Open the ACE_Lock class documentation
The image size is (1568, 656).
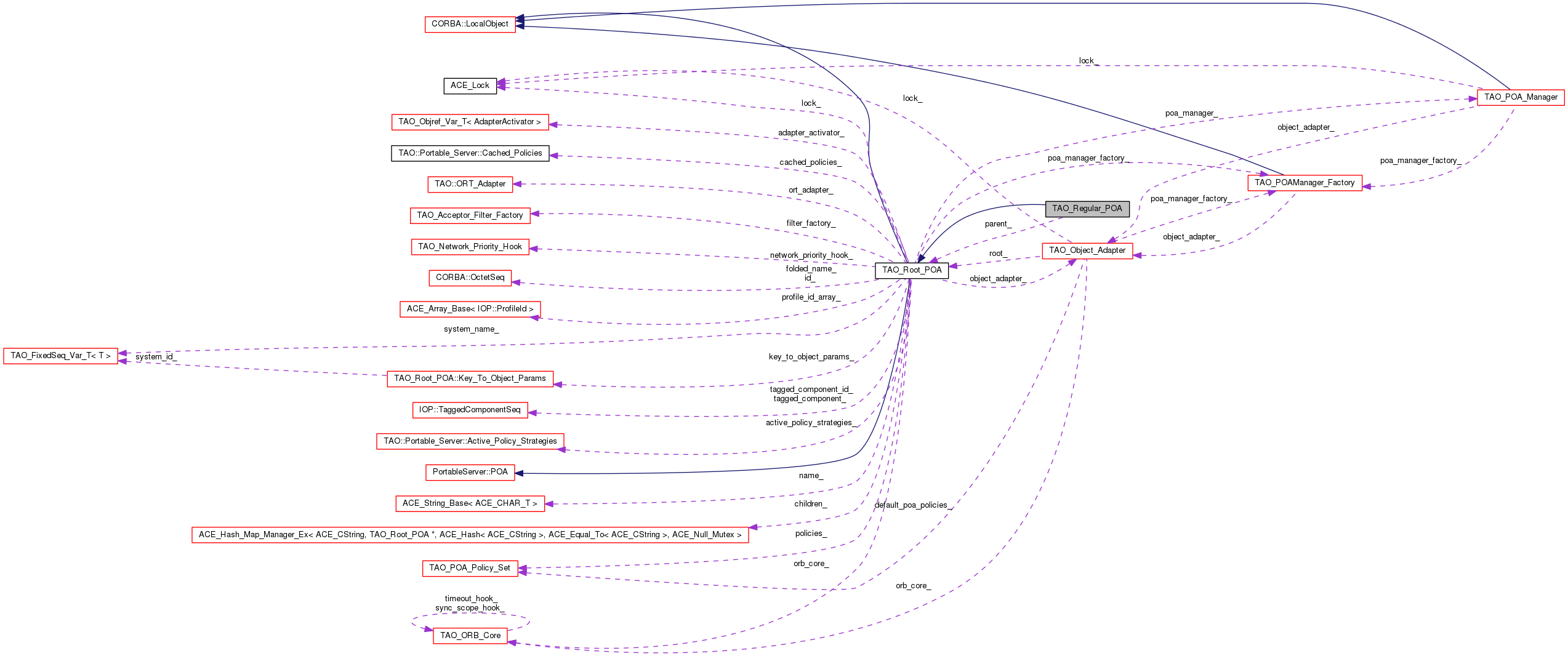470,86
